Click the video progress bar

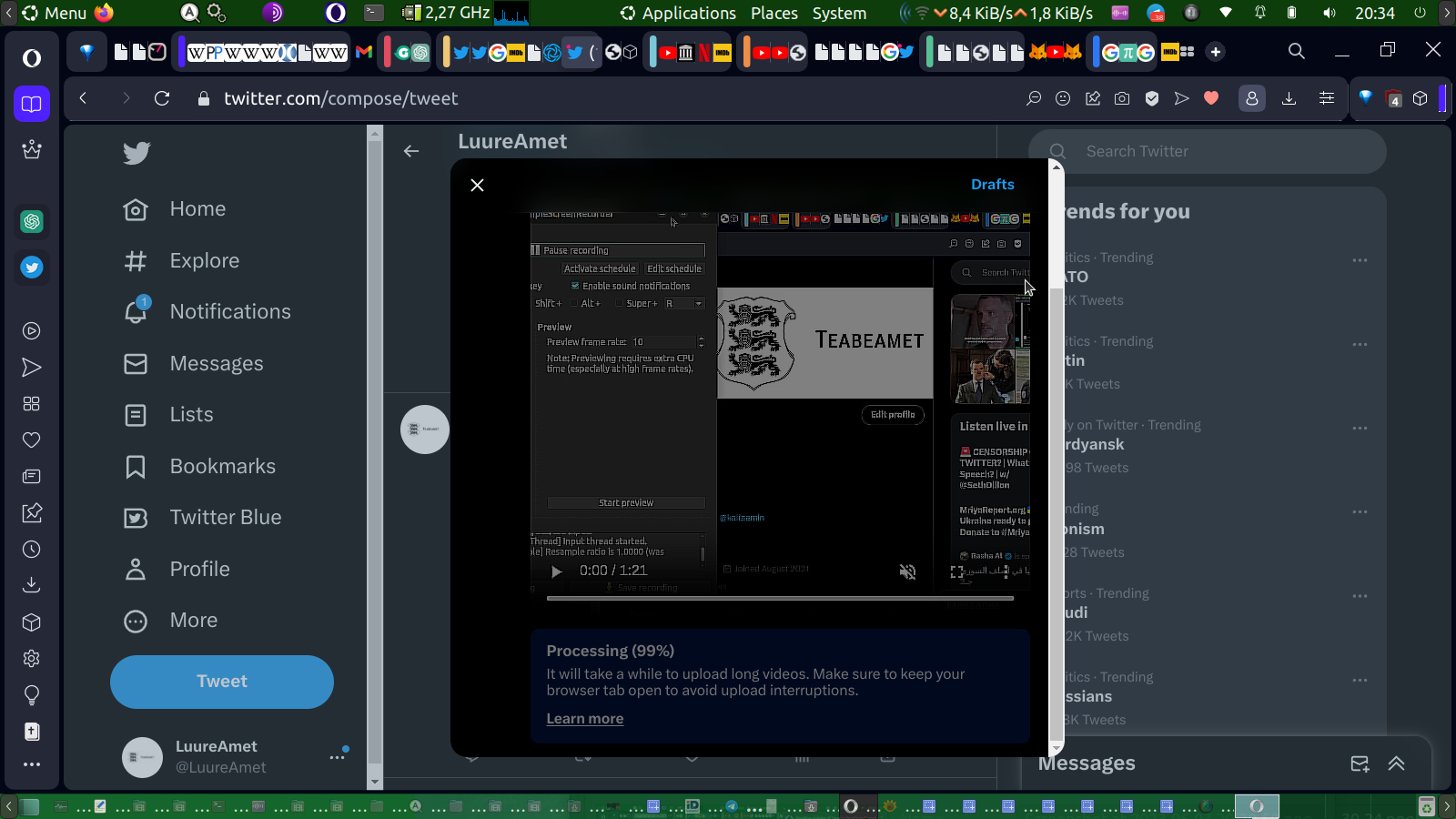779,598
